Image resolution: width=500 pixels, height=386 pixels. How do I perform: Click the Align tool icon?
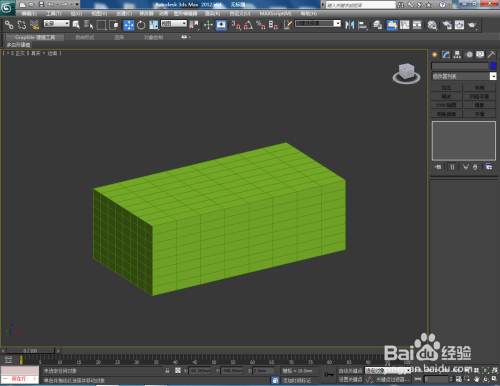click(x=362, y=25)
